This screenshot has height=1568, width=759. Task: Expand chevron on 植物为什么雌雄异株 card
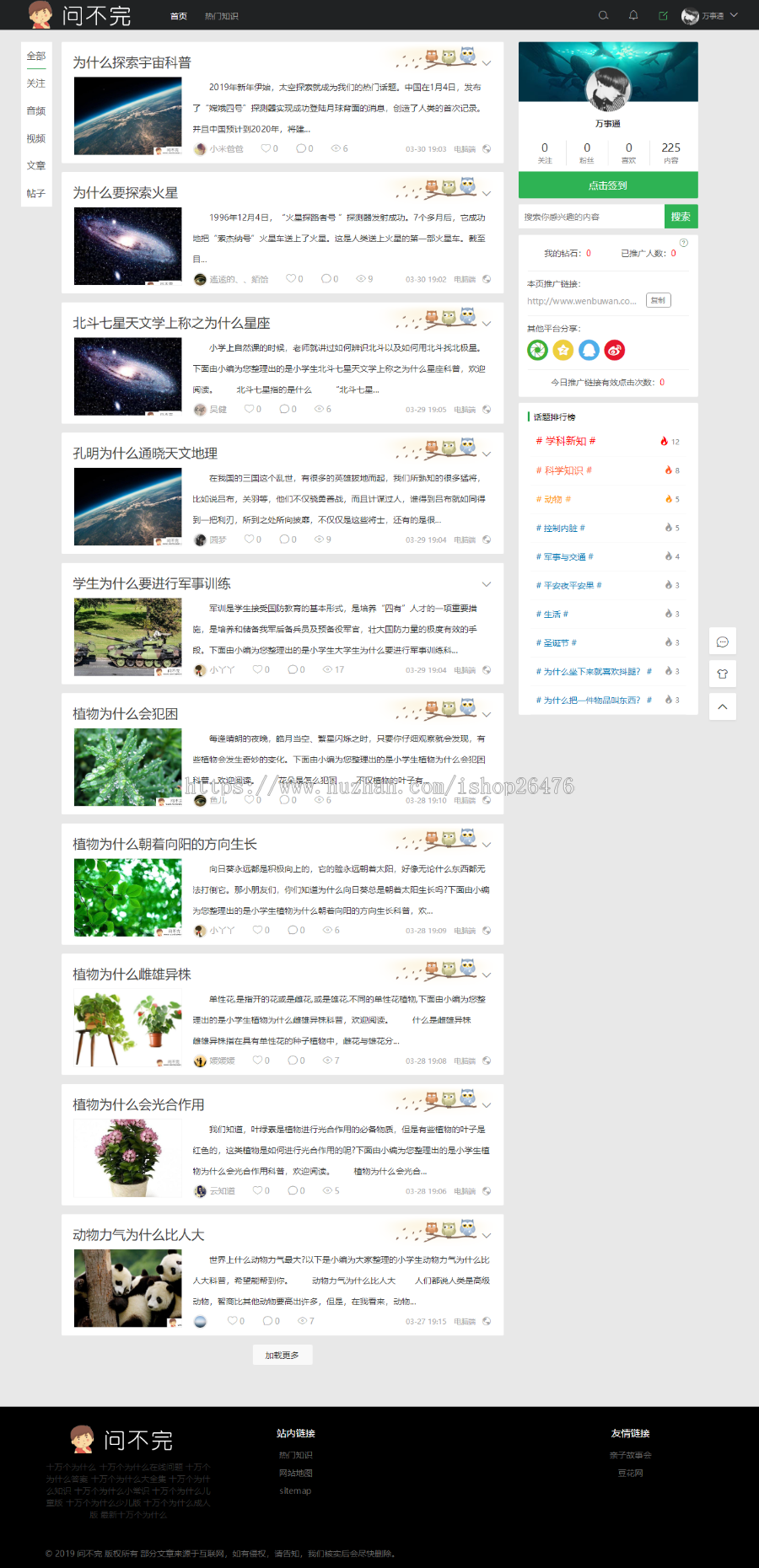pyautogui.click(x=487, y=975)
